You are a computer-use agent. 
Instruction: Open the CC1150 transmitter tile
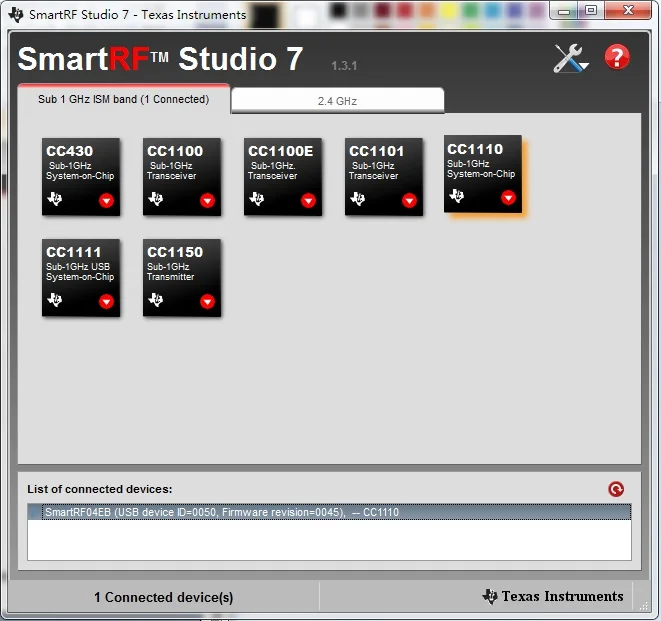tap(182, 278)
